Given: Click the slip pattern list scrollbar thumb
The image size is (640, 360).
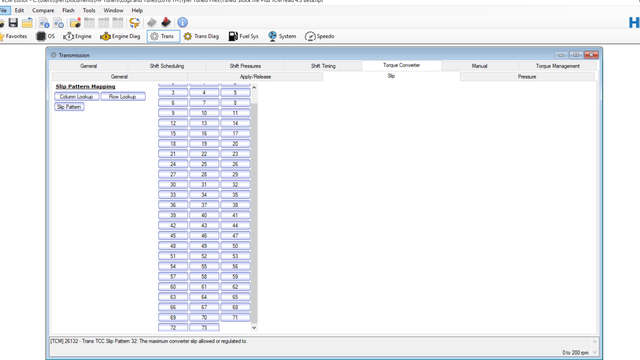Looking at the screenshot, I should point(254,213).
